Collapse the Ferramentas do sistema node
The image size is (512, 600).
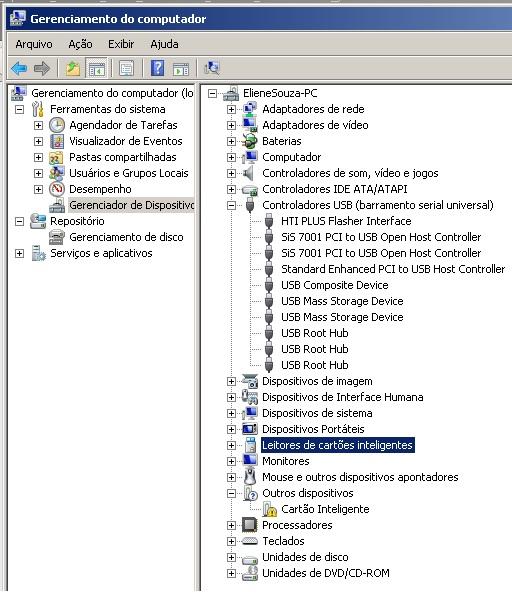pos(19,109)
